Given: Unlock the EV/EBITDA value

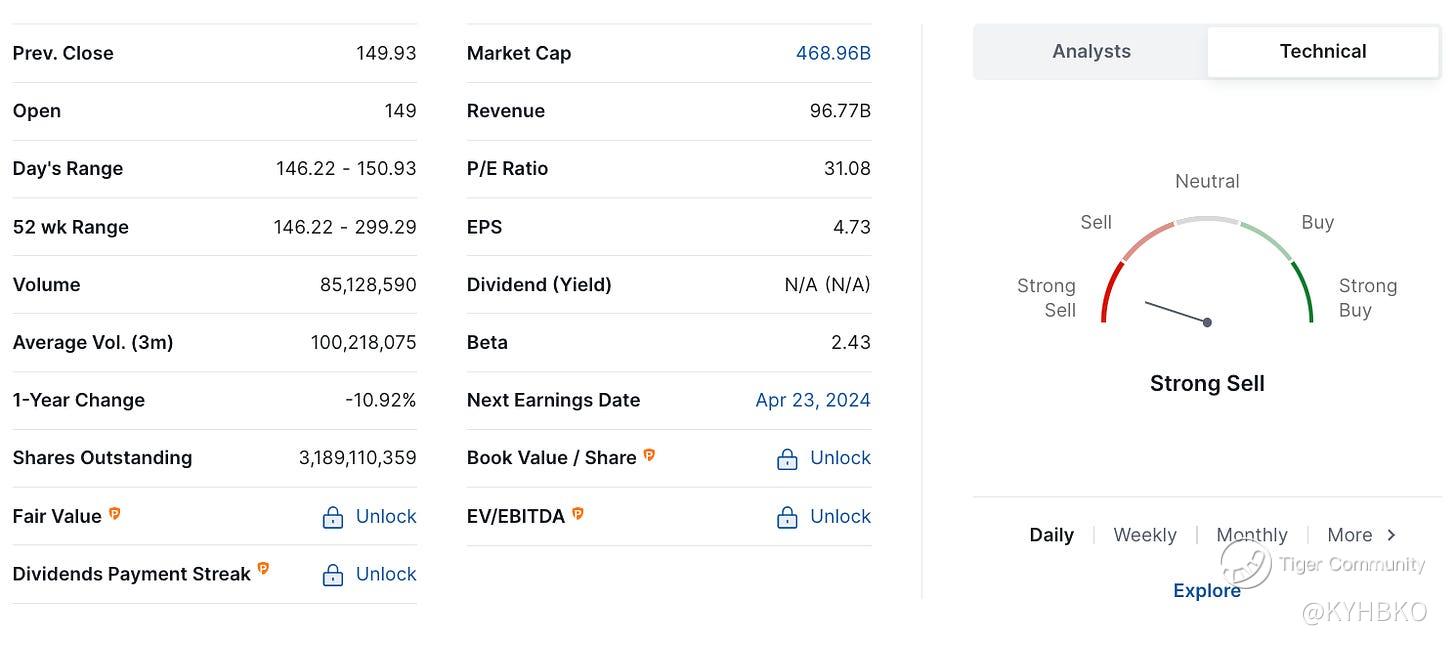Looking at the screenshot, I should (840, 517).
